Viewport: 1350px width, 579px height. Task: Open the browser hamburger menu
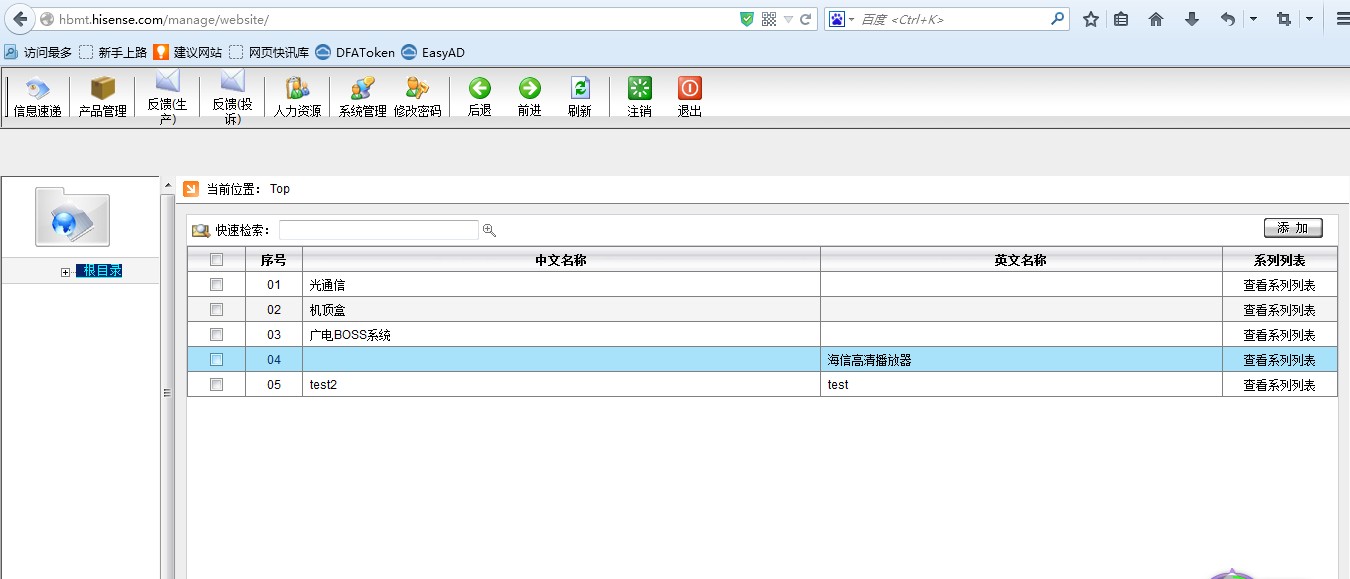point(1343,19)
